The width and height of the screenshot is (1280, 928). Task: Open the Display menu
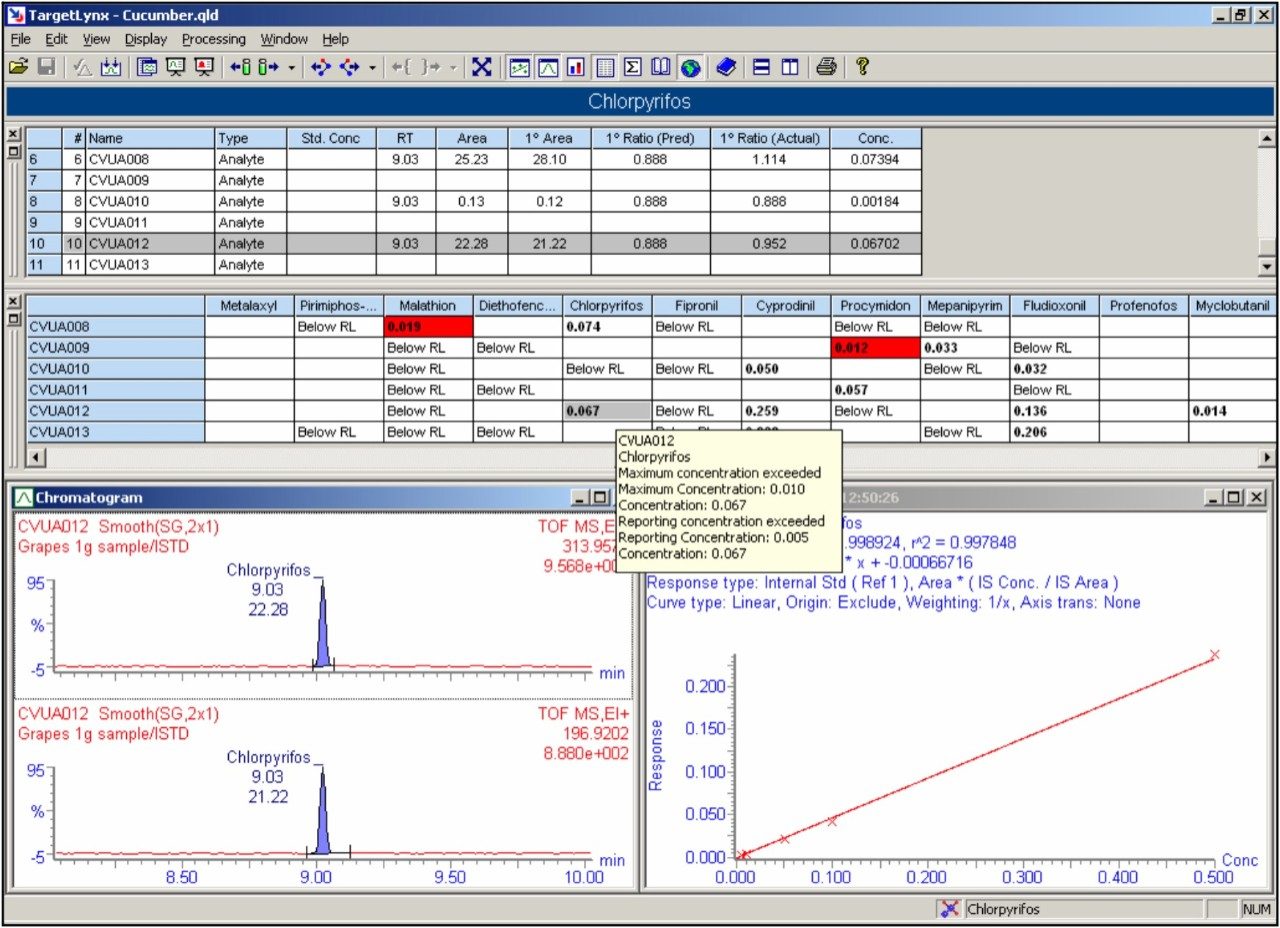pyautogui.click(x=145, y=39)
